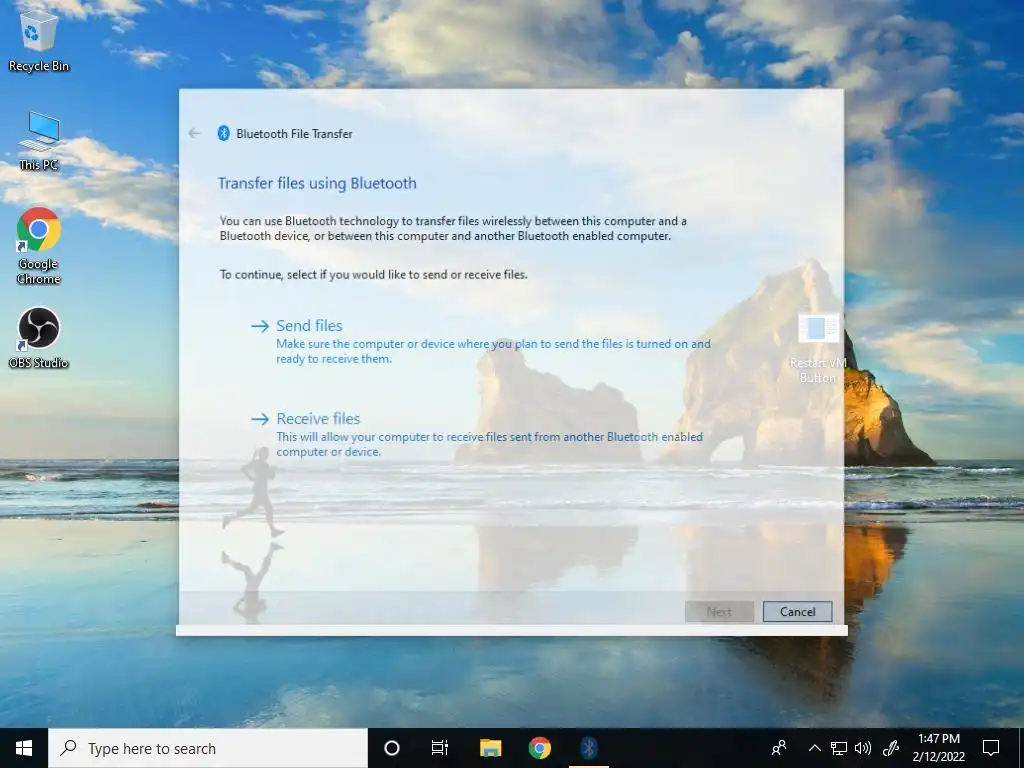The image size is (1024, 768).
Task: Open the volume control tray icon
Action: [863, 748]
